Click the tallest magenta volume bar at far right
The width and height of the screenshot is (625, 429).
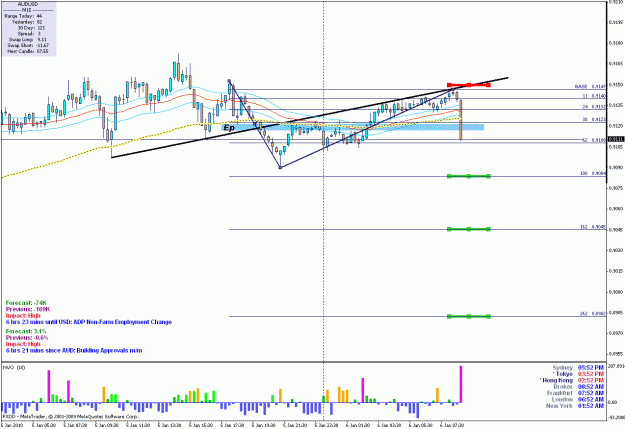[461, 384]
